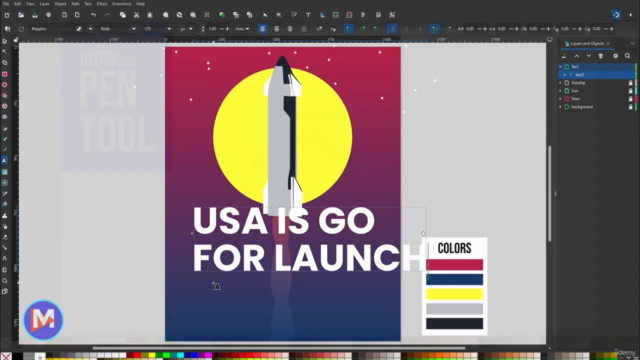Open the Object menu

[60, 4]
